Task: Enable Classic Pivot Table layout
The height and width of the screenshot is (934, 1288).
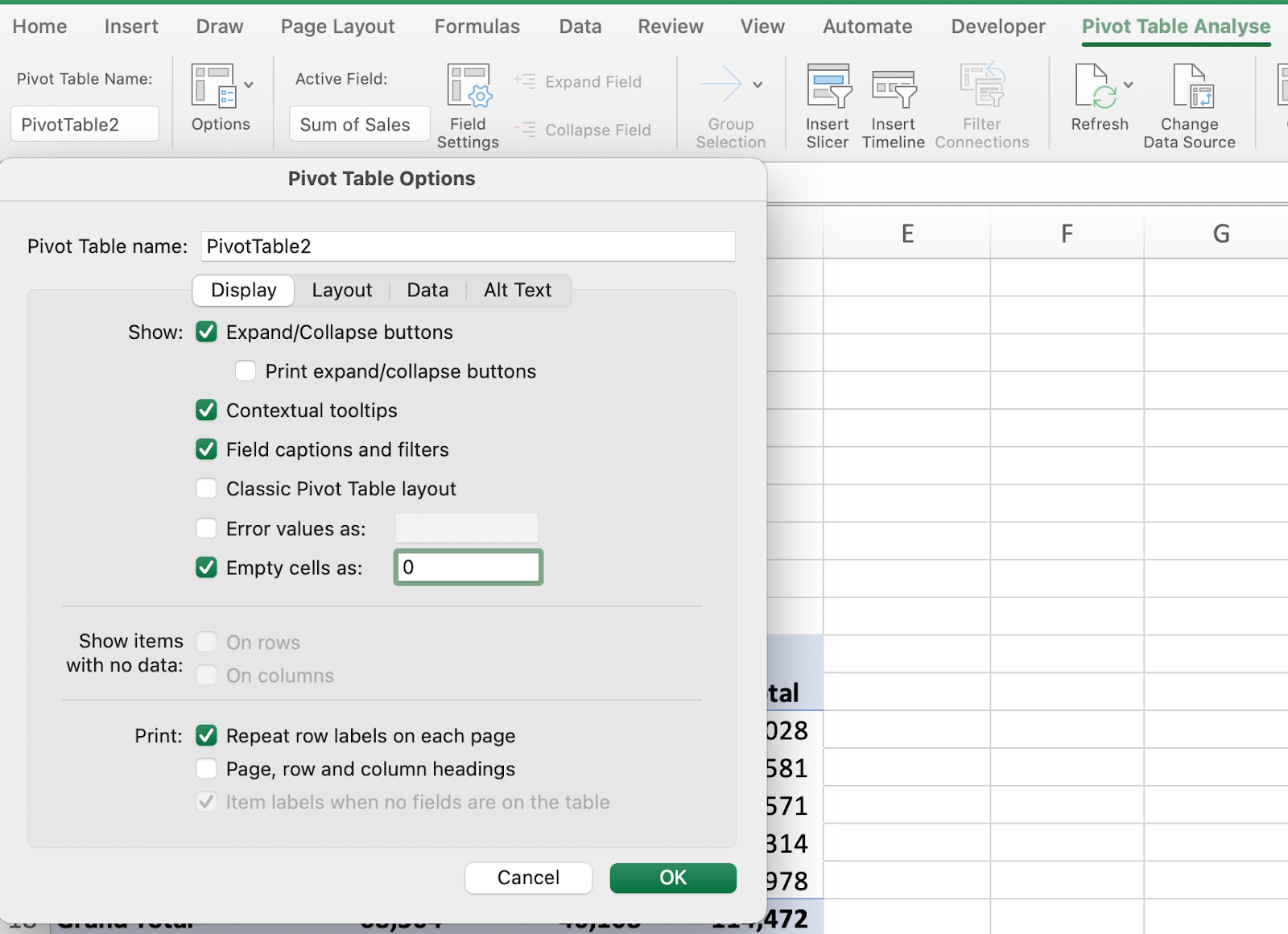Action: click(206, 488)
